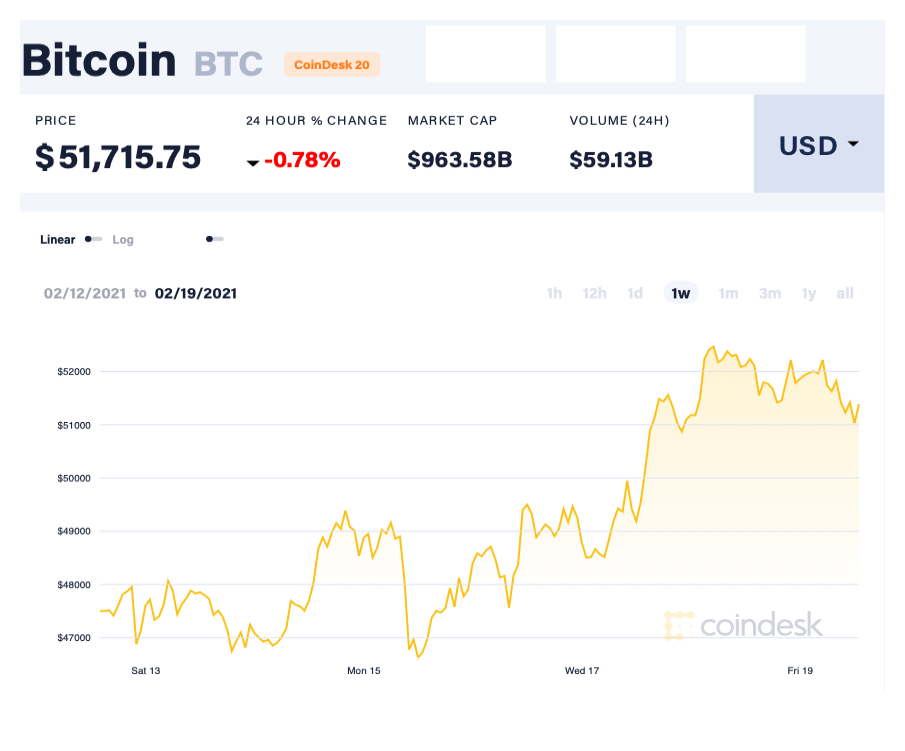Show the all-time chart
Image resolution: width=905 pixels, height=751 pixels.
[844, 293]
